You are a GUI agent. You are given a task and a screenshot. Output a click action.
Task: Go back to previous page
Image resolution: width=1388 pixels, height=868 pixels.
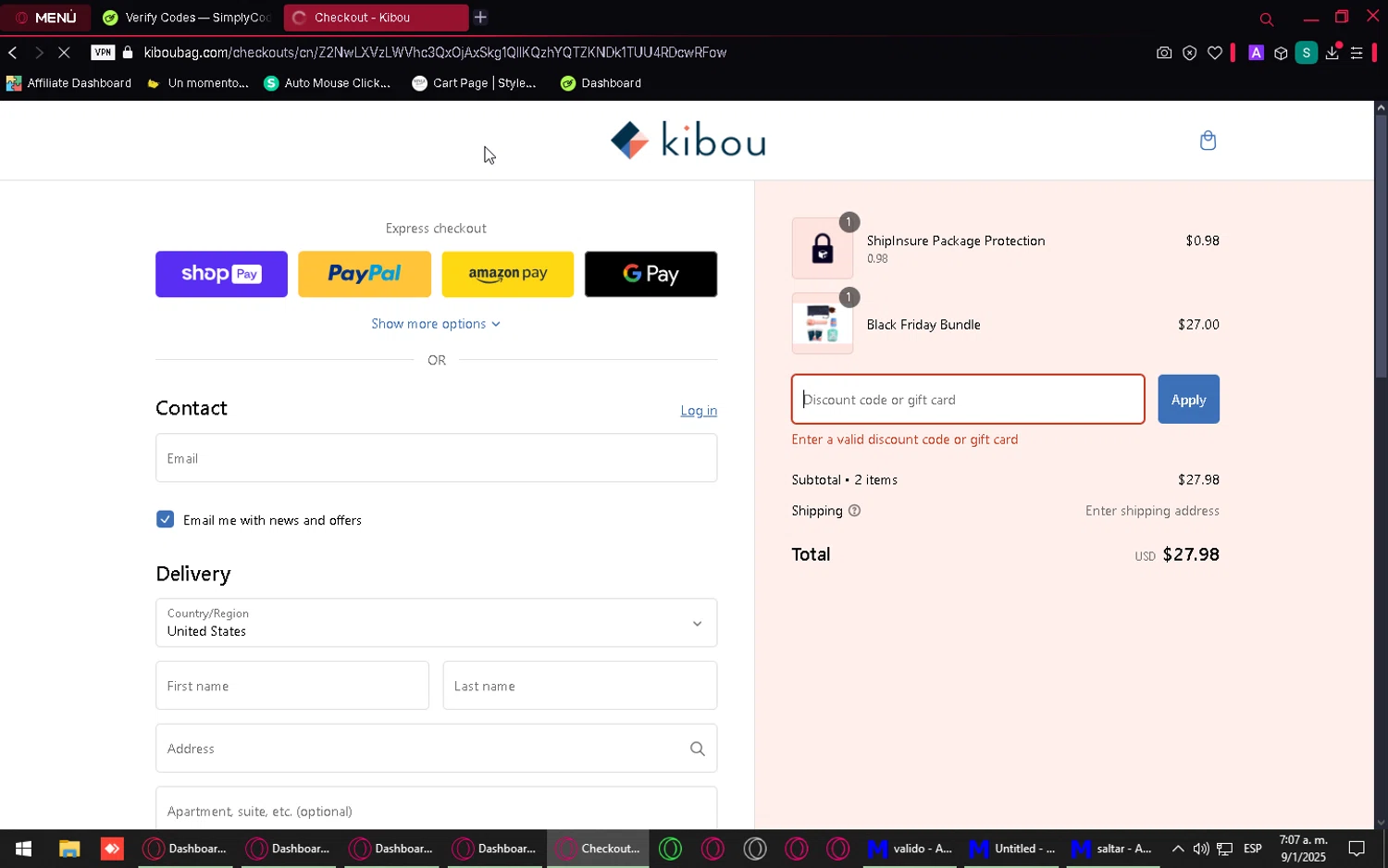tap(13, 53)
